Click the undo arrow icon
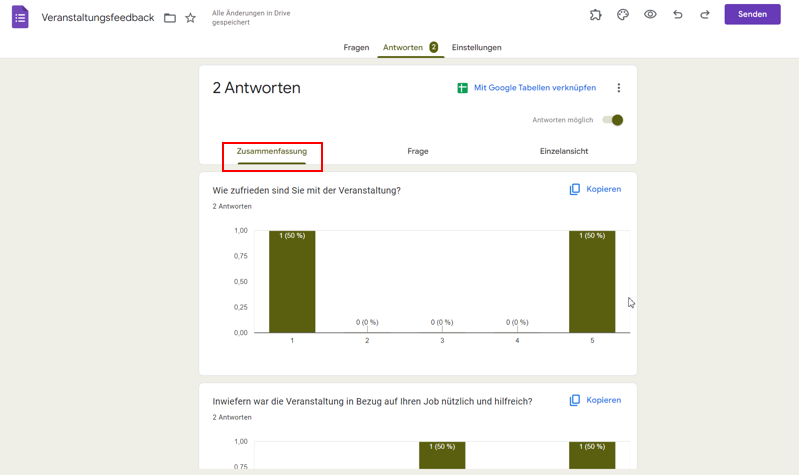 pyautogui.click(x=678, y=15)
